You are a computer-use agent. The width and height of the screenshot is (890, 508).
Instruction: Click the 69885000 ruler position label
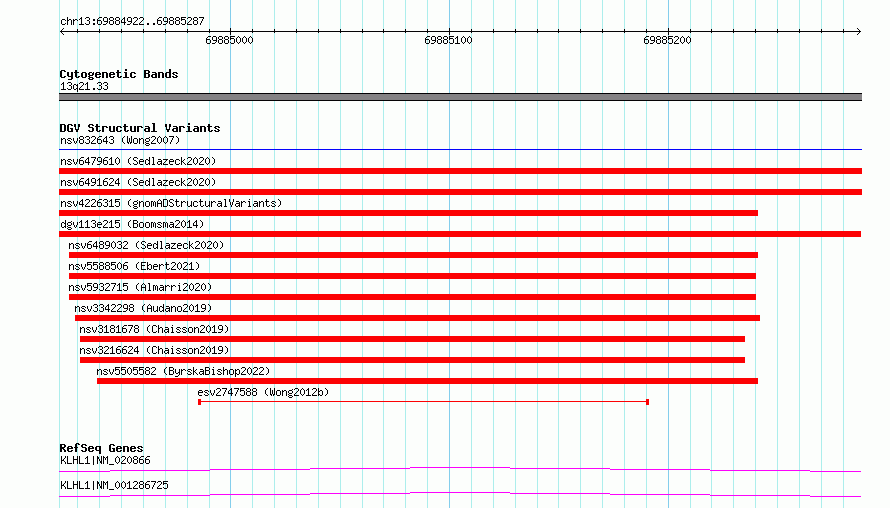pyautogui.click(x=229, y=40)
